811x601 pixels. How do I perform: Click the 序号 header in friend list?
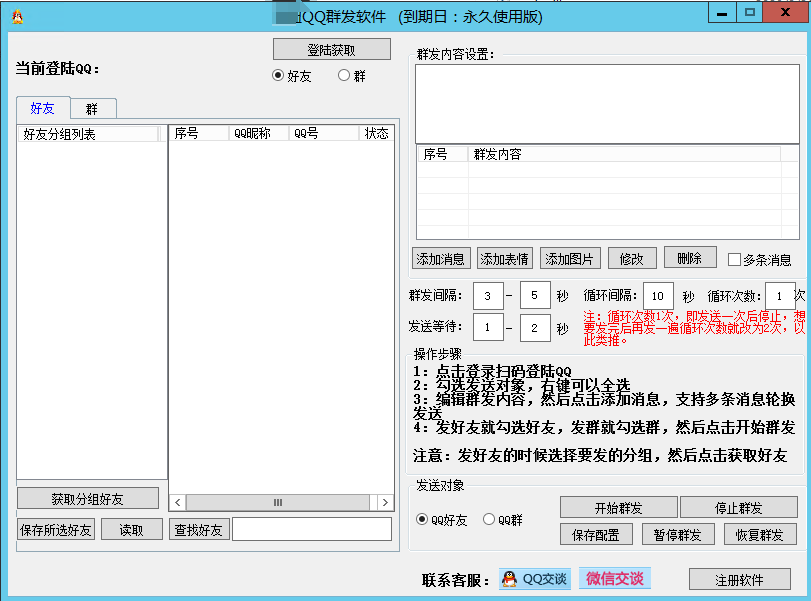(x=199, y=133)
